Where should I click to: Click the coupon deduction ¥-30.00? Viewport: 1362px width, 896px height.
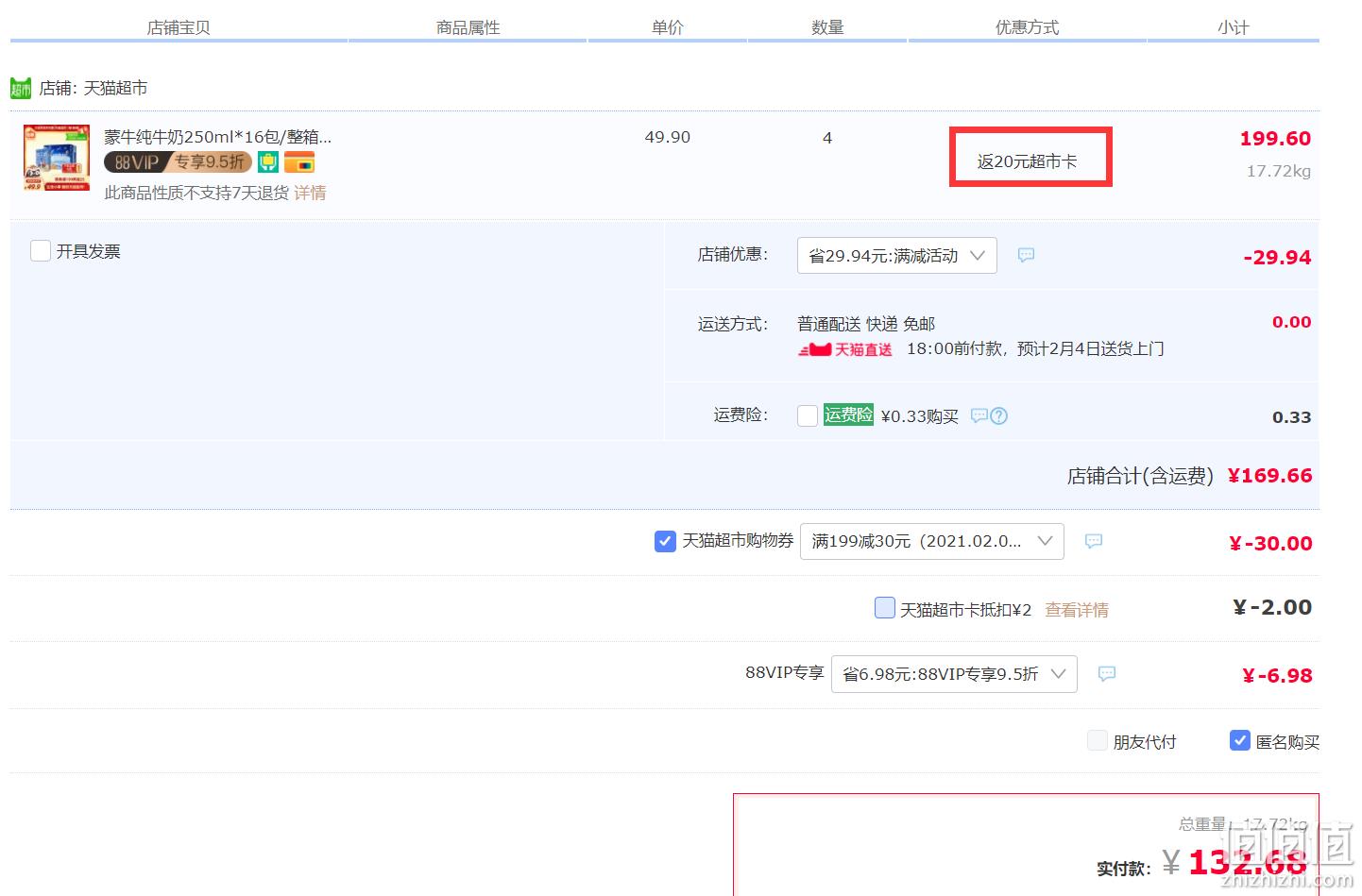click(1270, 543)
